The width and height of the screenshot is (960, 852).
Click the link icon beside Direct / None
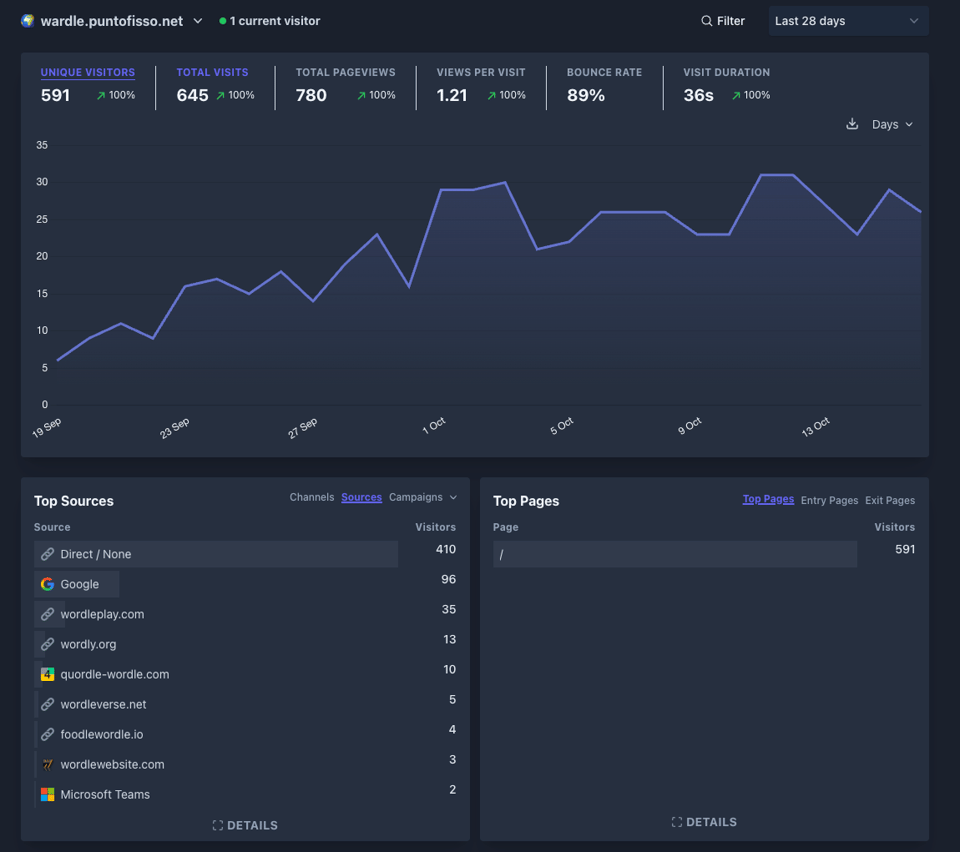[x=47, y=554]
